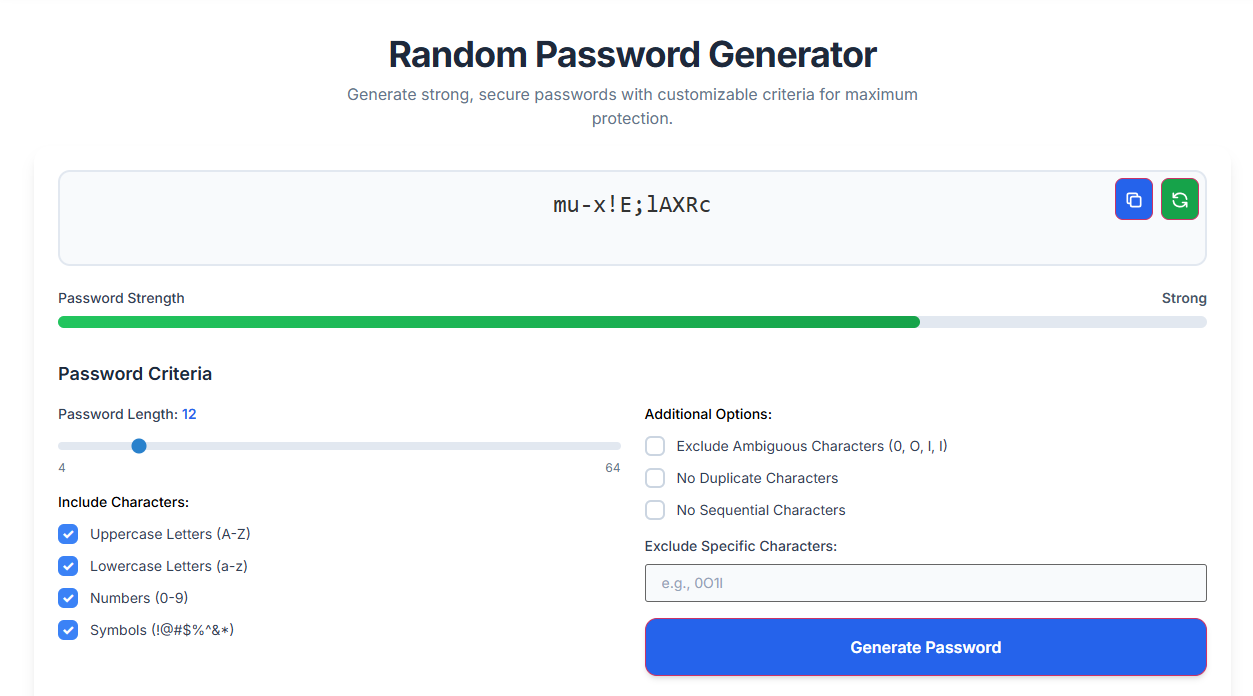This screenshot has width=1253, height=696.
Task: Click the password strength progress bar
Action: click(x=632, y=321)
